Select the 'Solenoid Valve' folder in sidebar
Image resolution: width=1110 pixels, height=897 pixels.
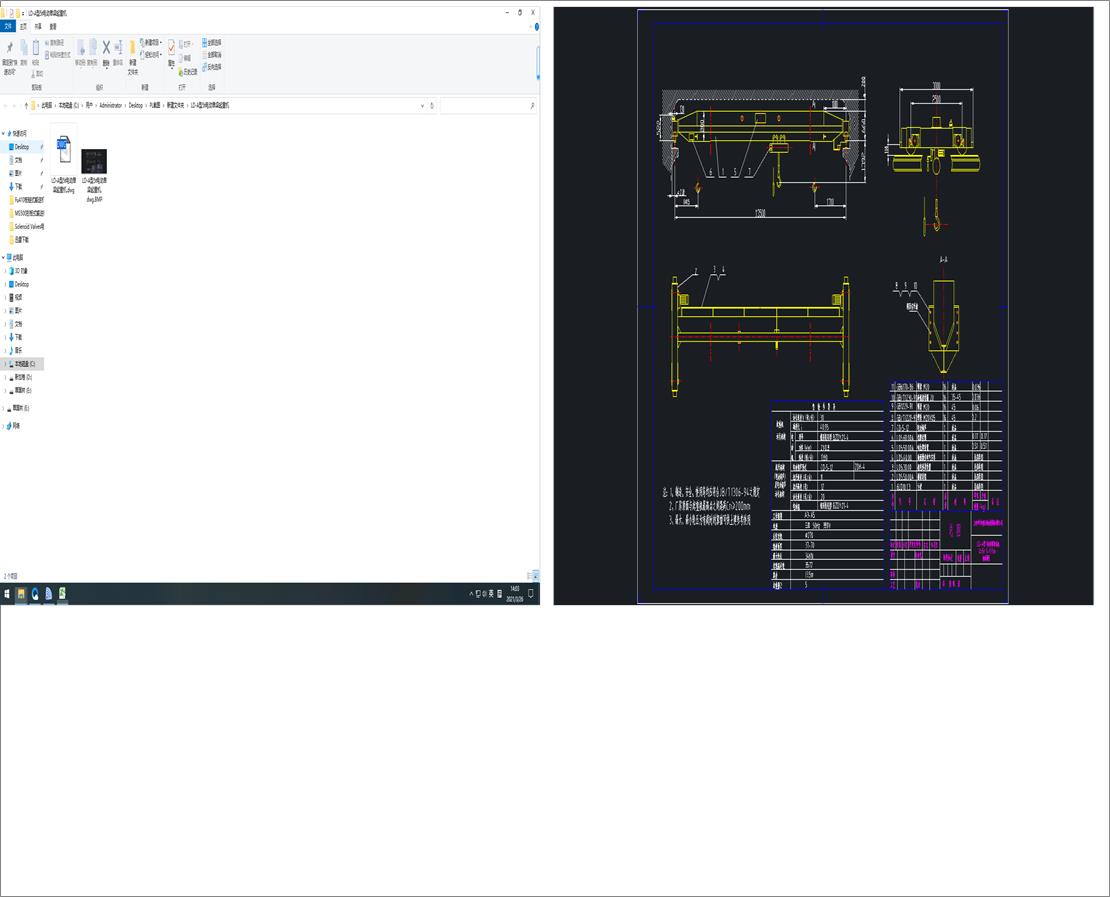tap(27, 227)
